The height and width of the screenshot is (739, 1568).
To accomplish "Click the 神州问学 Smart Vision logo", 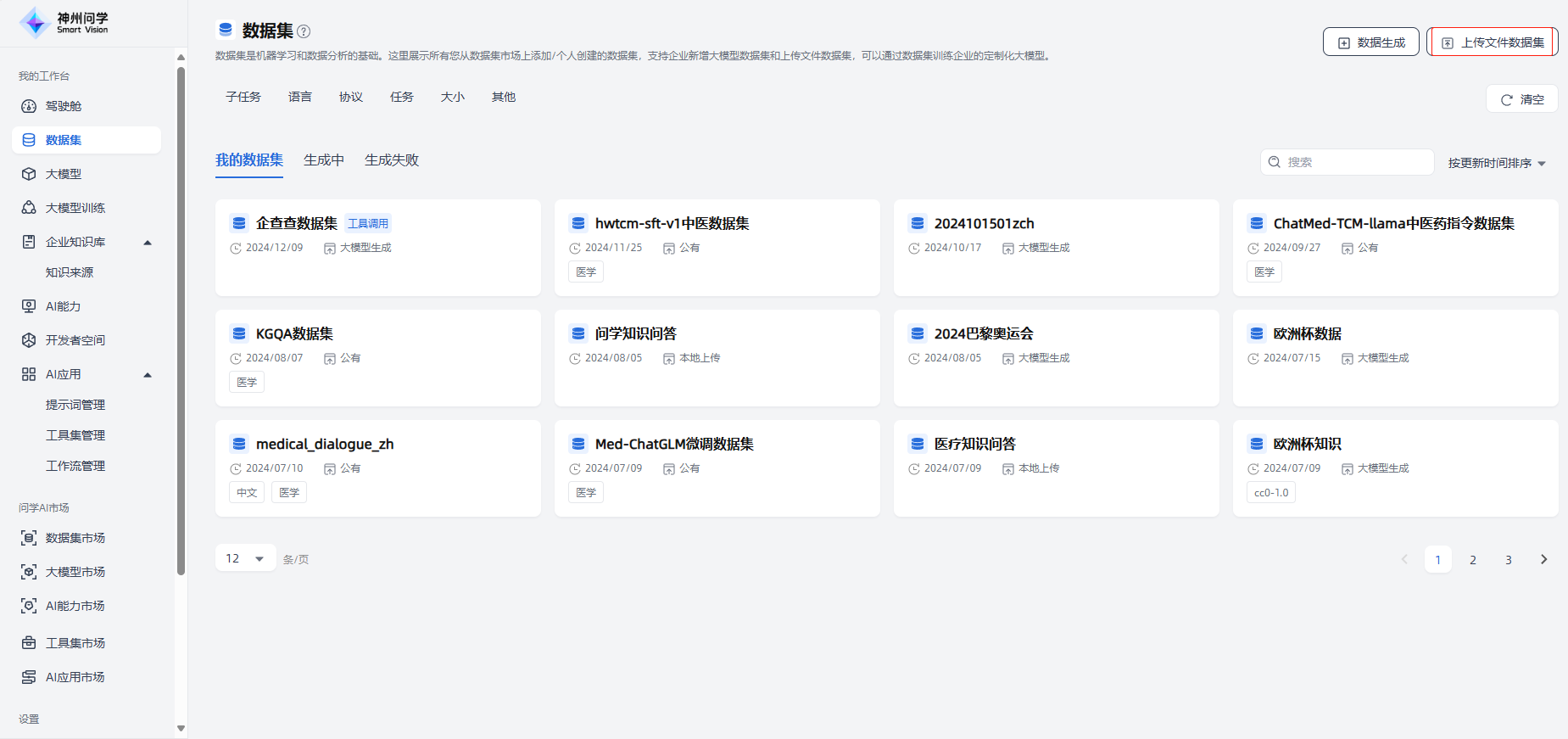I will 64,22.
